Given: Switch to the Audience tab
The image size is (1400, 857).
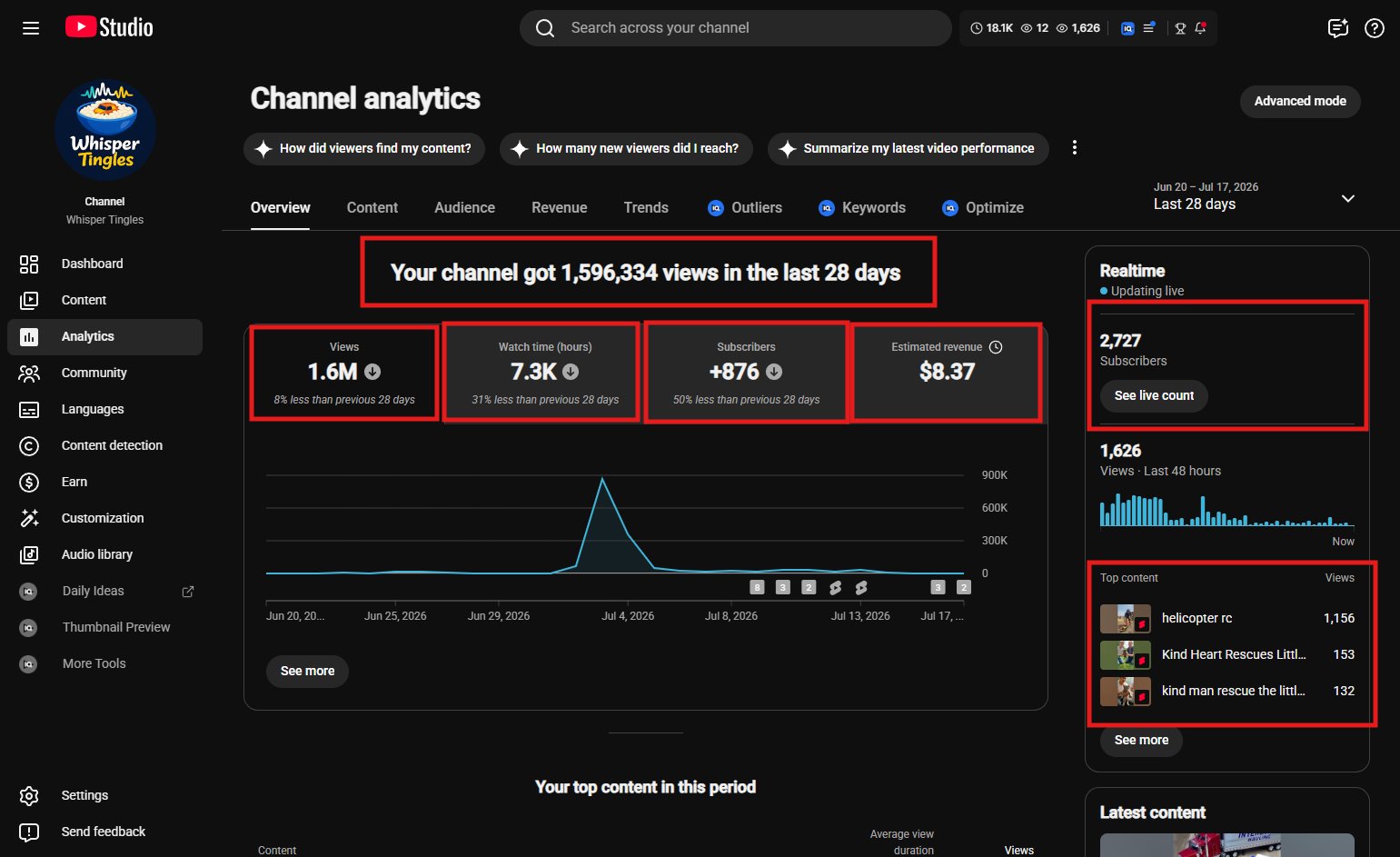Looking at the screenshot, I should pyautogui.click(x=464, y=207).
